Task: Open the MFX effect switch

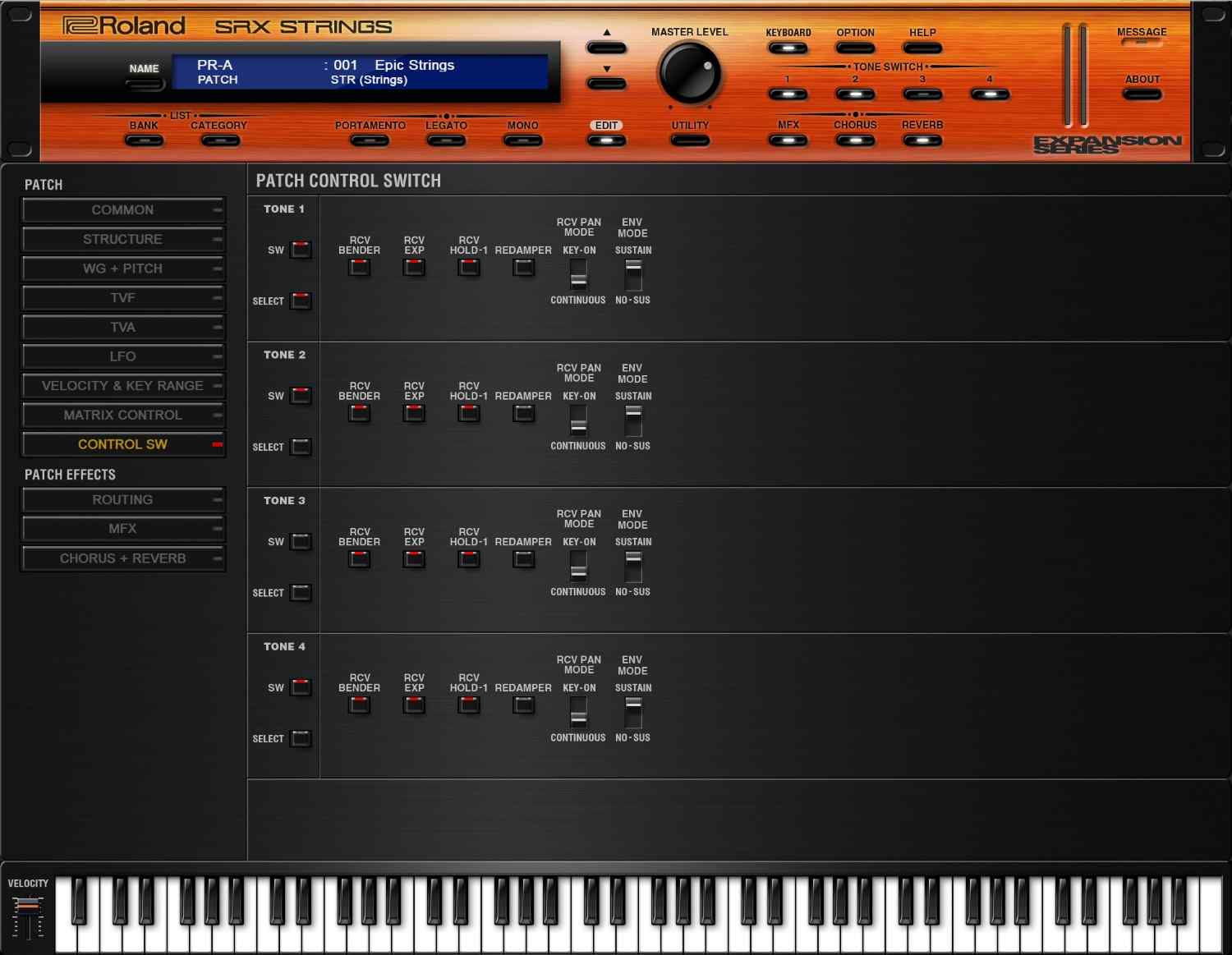Action: pos(788,140)
